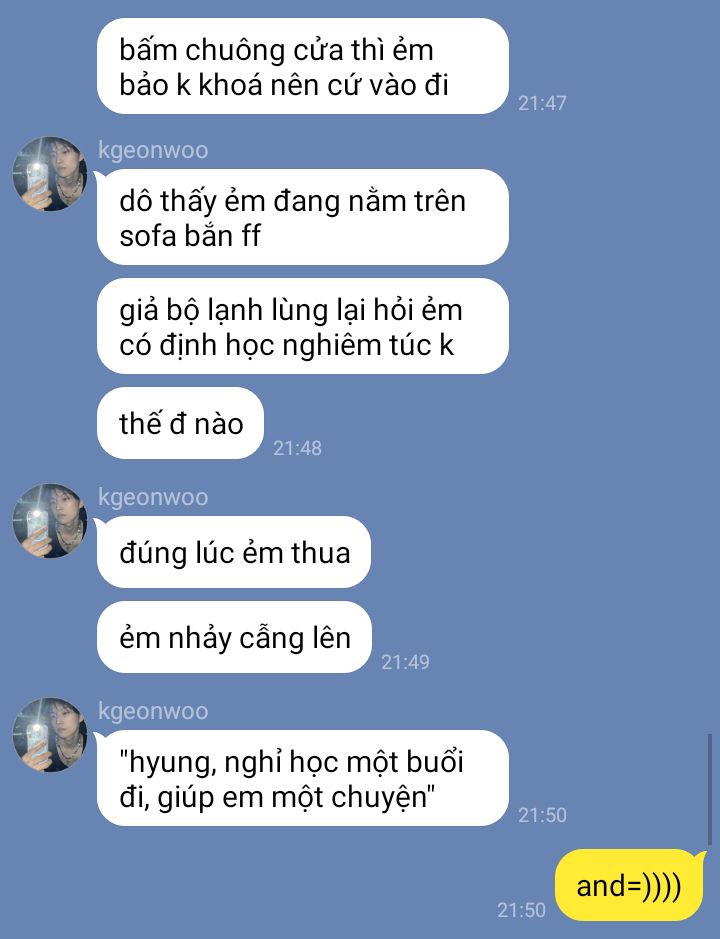Click the 21:50 timestamp beside the 'hyung' quote

542,815
